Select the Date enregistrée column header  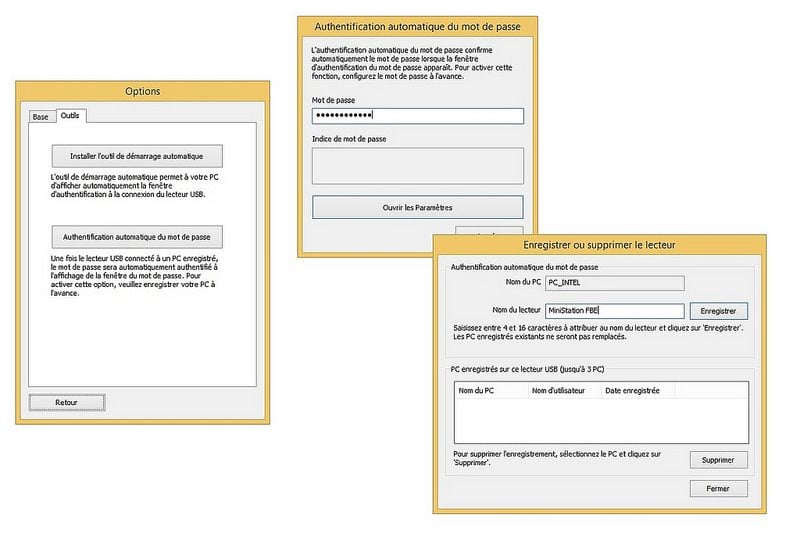(632, 391)
